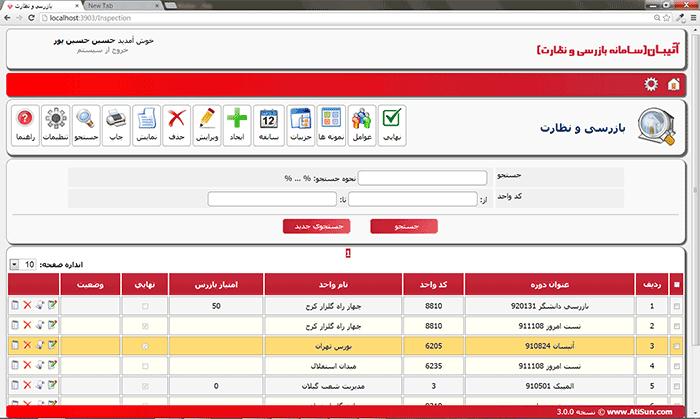Open page size dropdown showing 10
The width and height of the screenshot is (700, 419).
pyautogui.click(x=23, y=265)
